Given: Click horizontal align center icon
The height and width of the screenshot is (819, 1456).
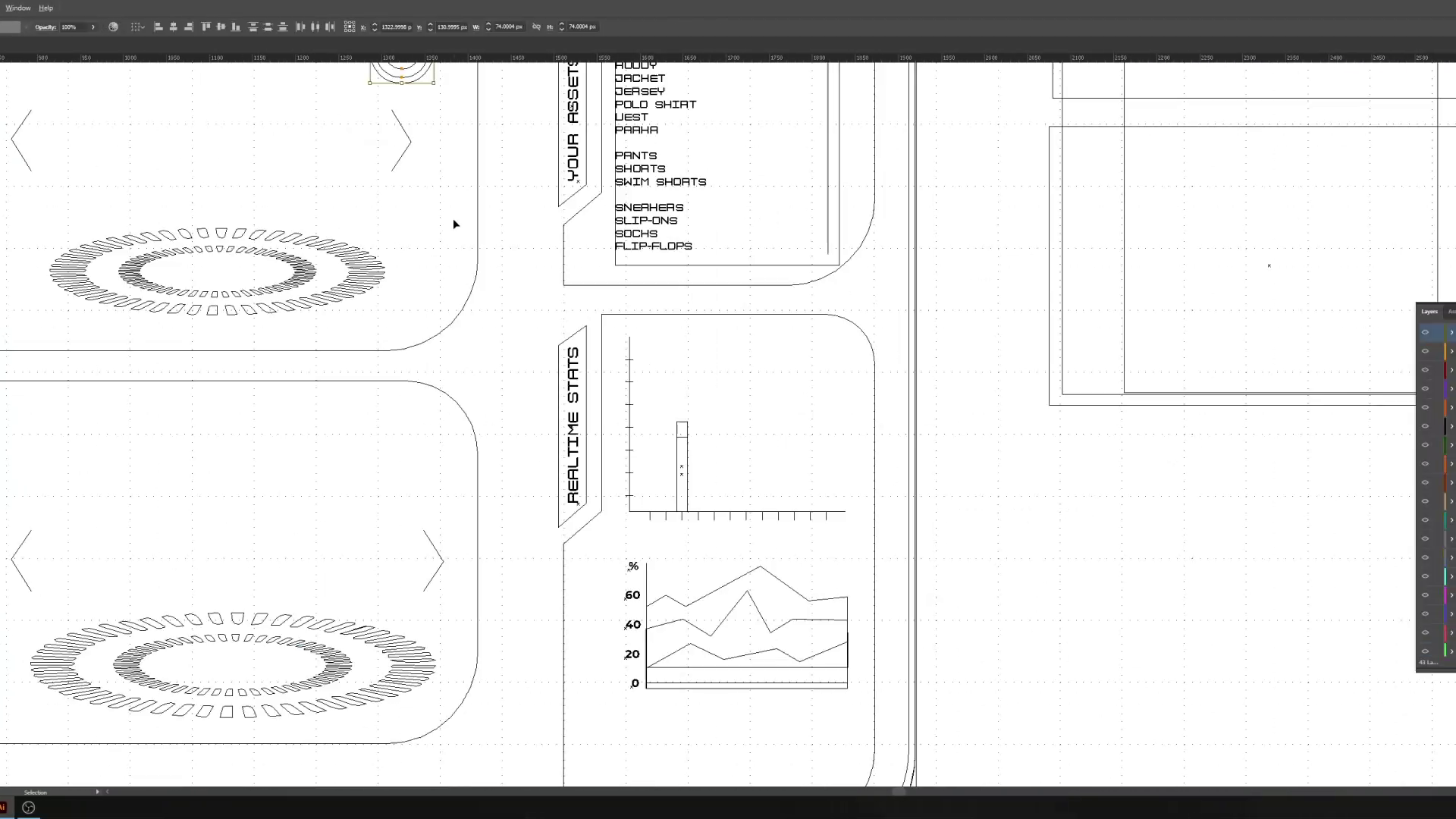Looking at the screenshot, I should [x=174, y=27].
